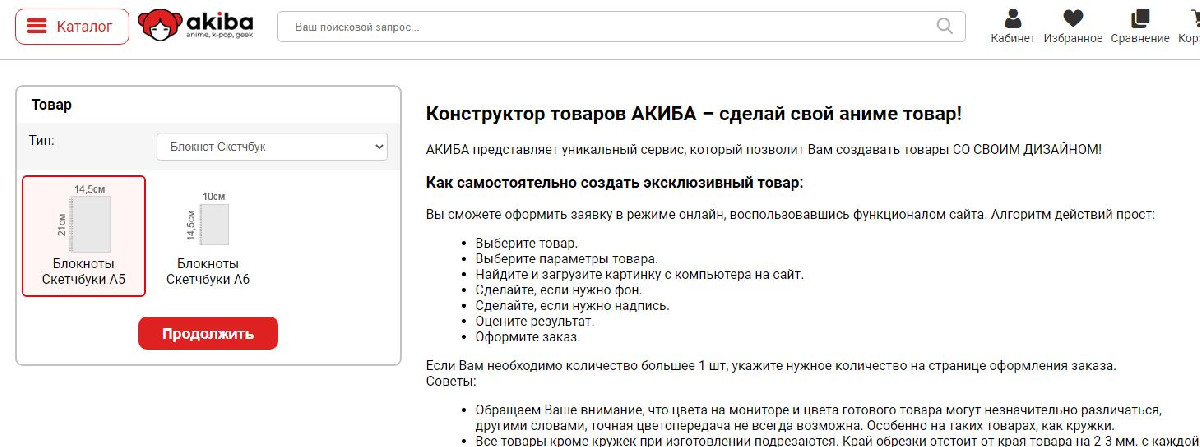
Task: Expand the Тип dropdown Блокнот Скетчбук
Action: tap(272, 147)
